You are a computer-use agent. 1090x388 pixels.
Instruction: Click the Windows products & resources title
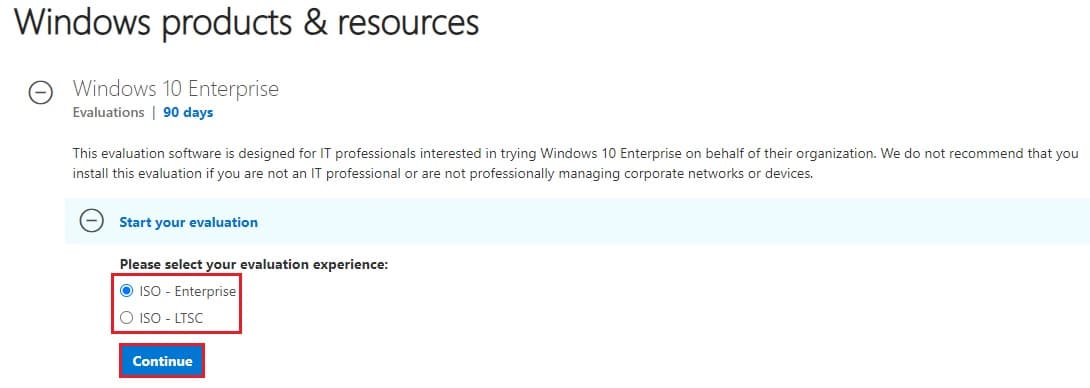click(x=247, y=22)
